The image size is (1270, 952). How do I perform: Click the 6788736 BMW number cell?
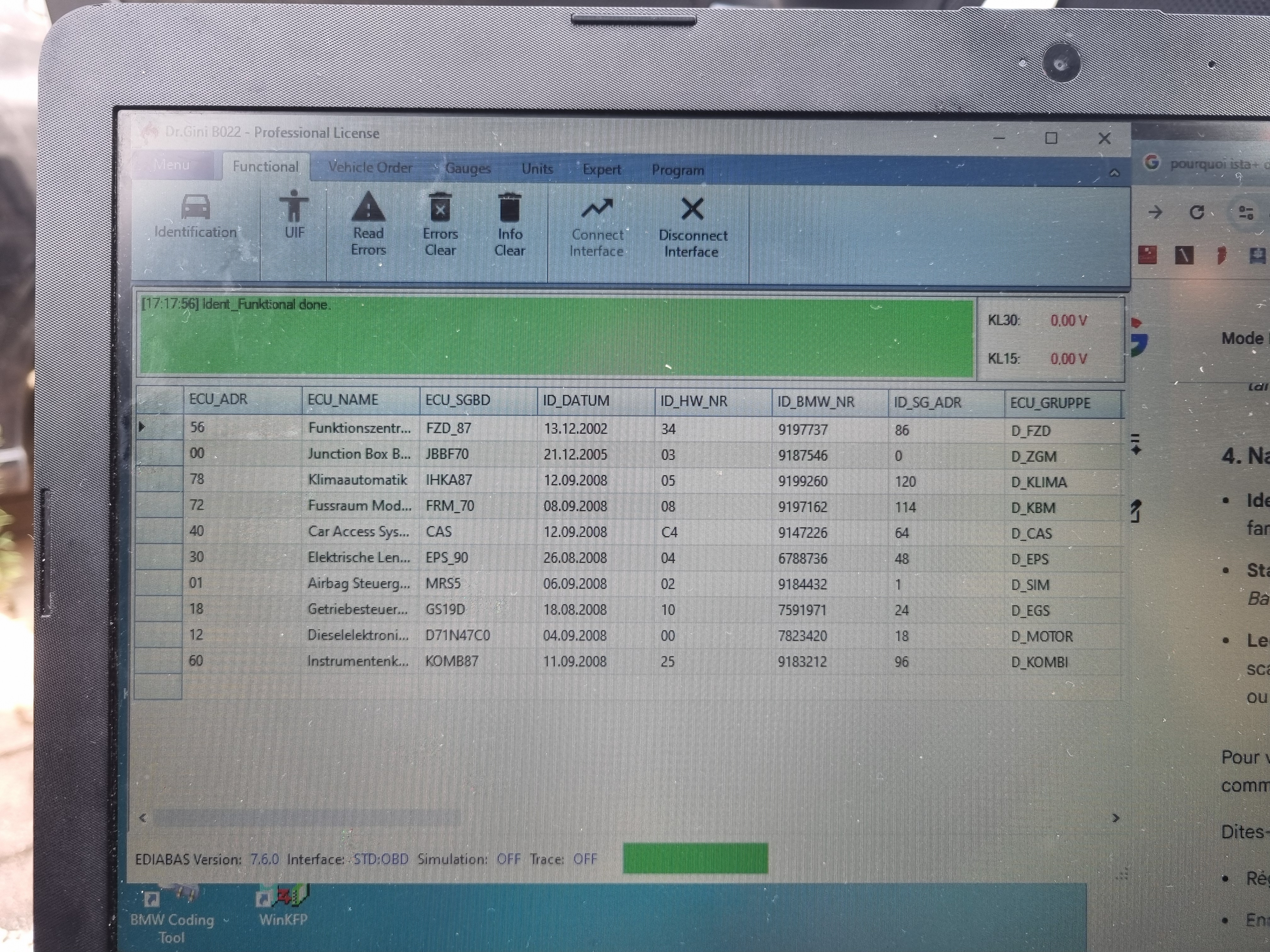830,558
